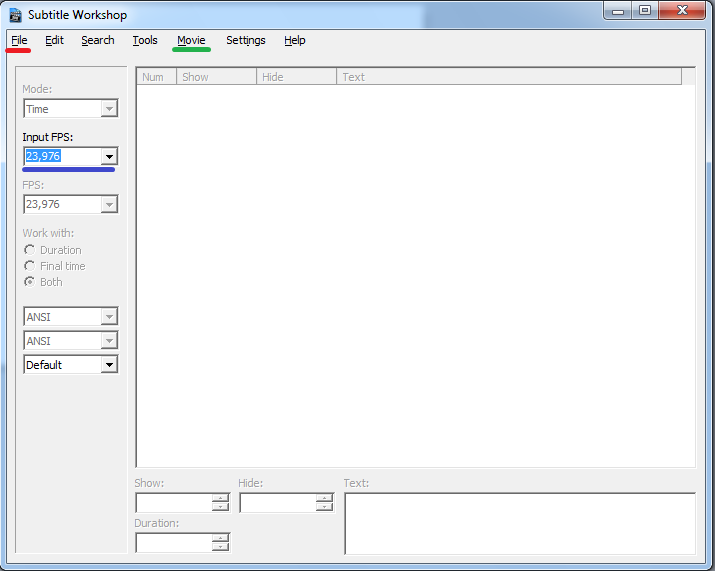This screenshot has width=715, height=571.
Task: Click the Num column header
Action: (156, 77)
